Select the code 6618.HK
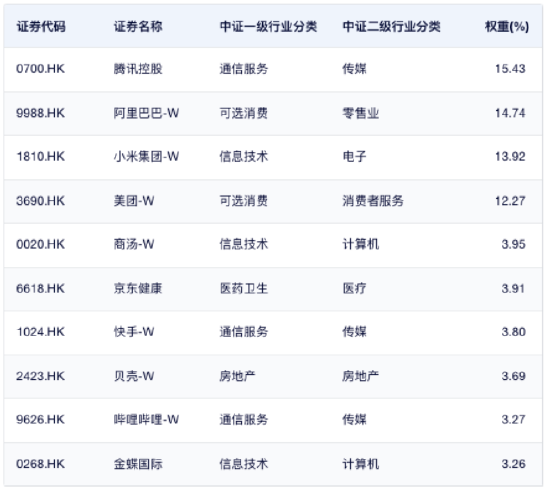 tap(40, 288)
